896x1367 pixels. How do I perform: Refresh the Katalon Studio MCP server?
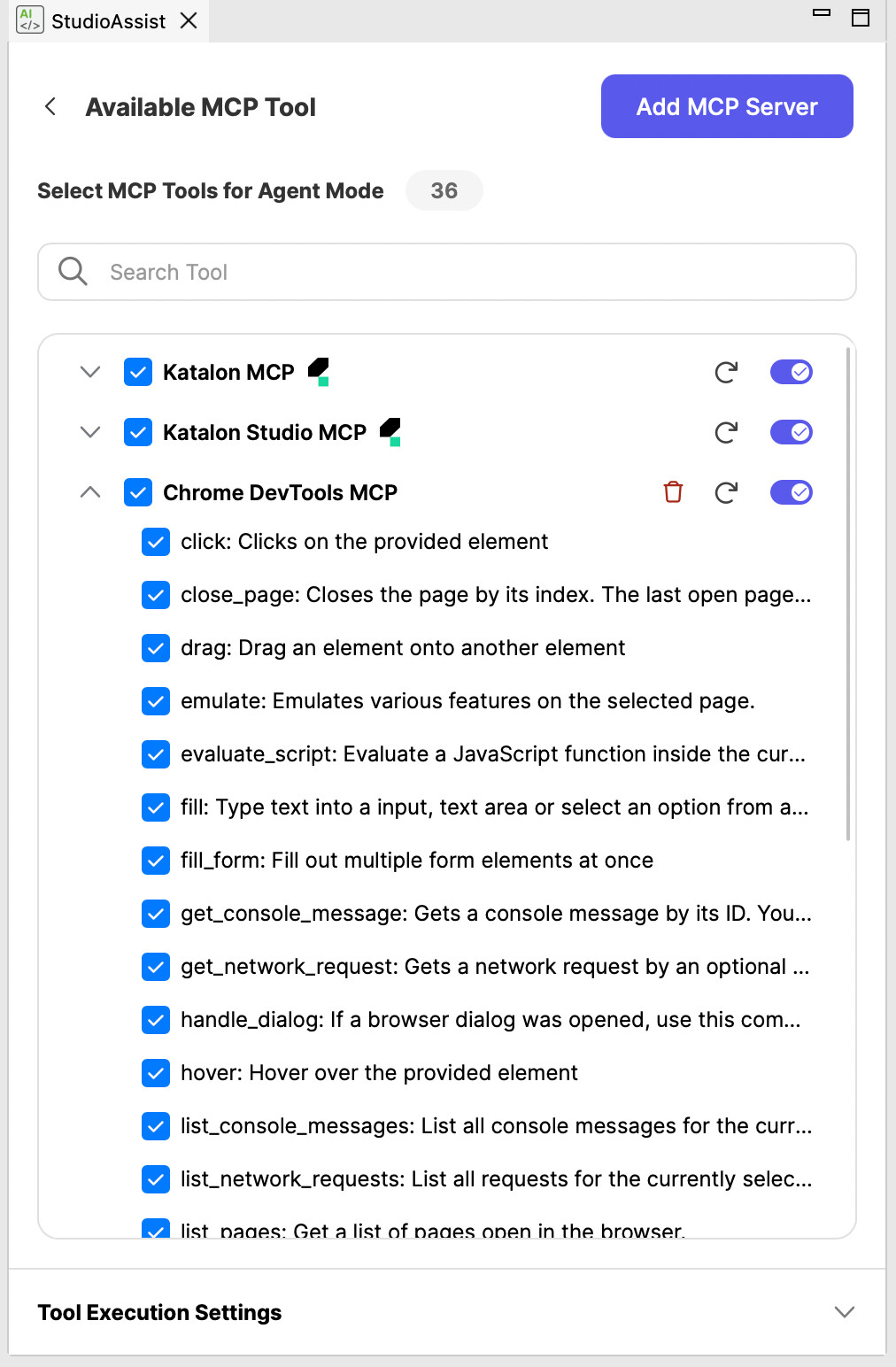[x=725, y=432]
